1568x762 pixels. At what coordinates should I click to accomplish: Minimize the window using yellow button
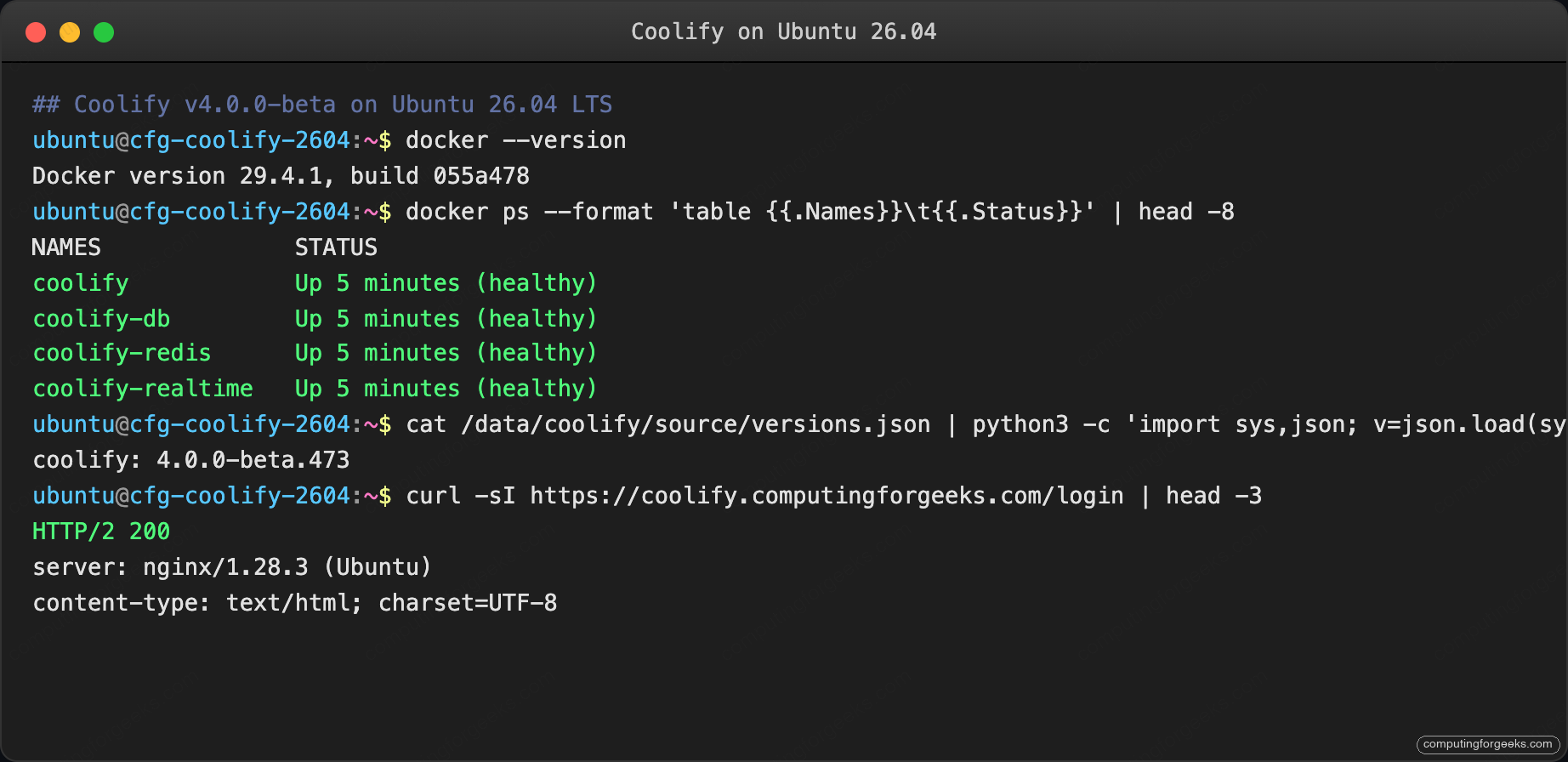[x=70, y=32]
